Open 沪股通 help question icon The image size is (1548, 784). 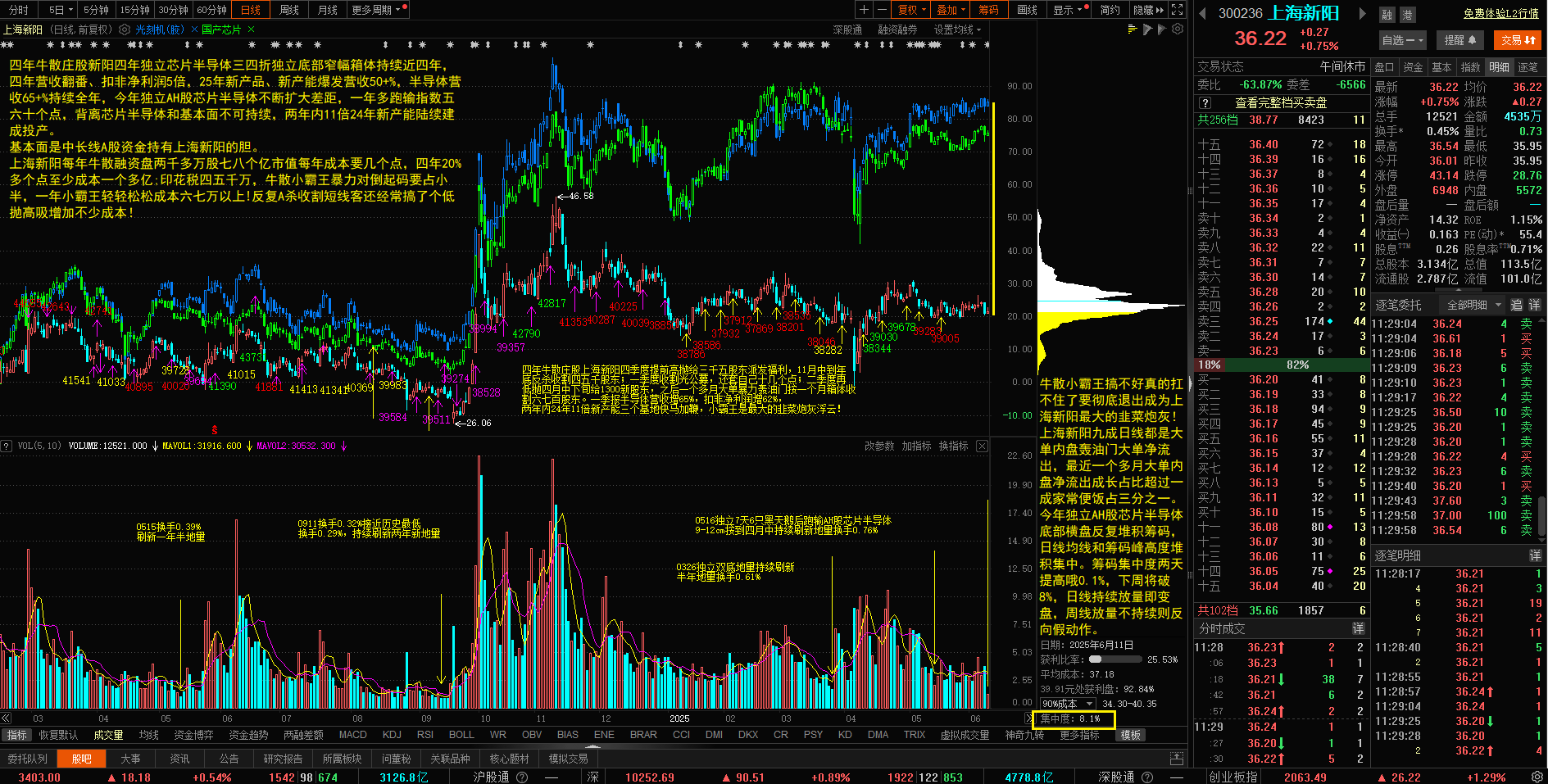point(521,777)
